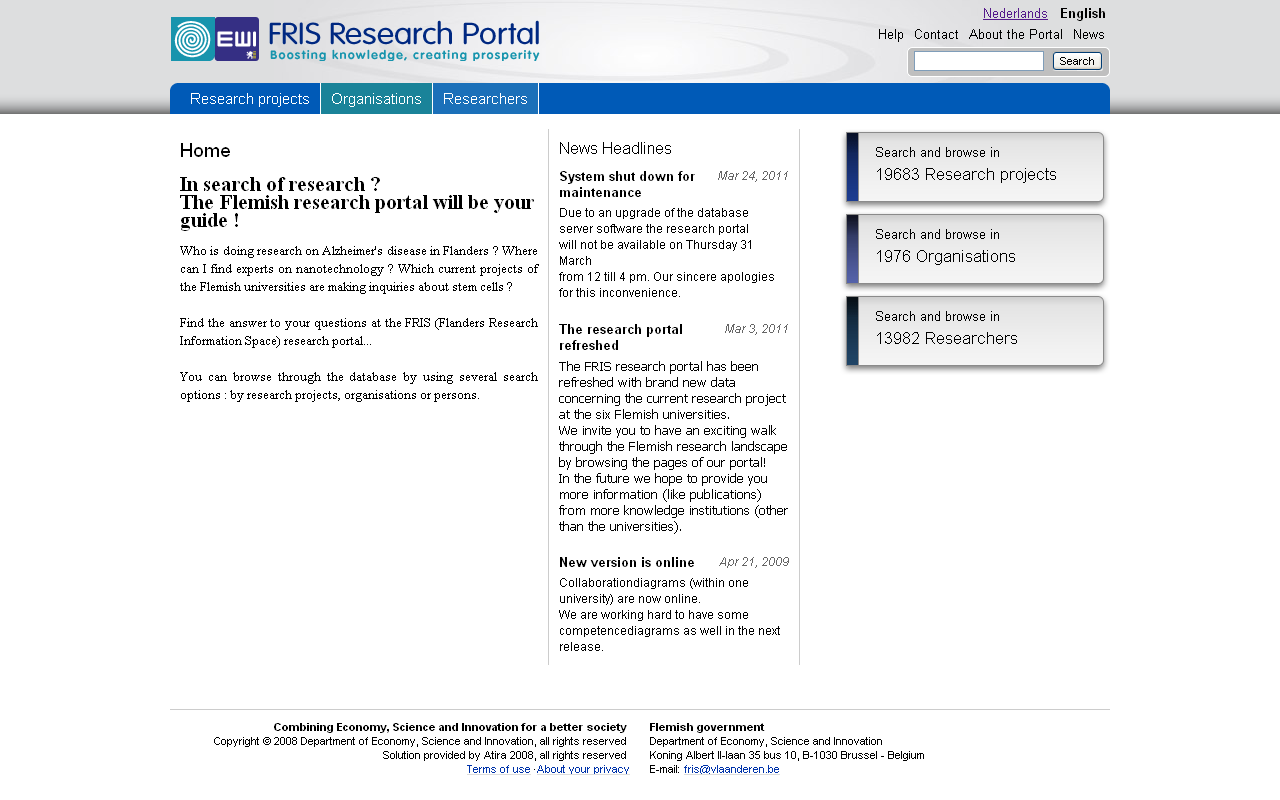
Task: Open System shut down for maintenance headline
Action: (x=627, y=184)
